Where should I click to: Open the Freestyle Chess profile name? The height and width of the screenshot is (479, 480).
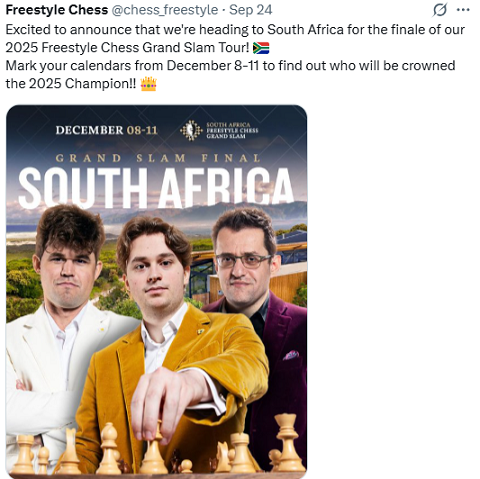[x=57, y=10]
